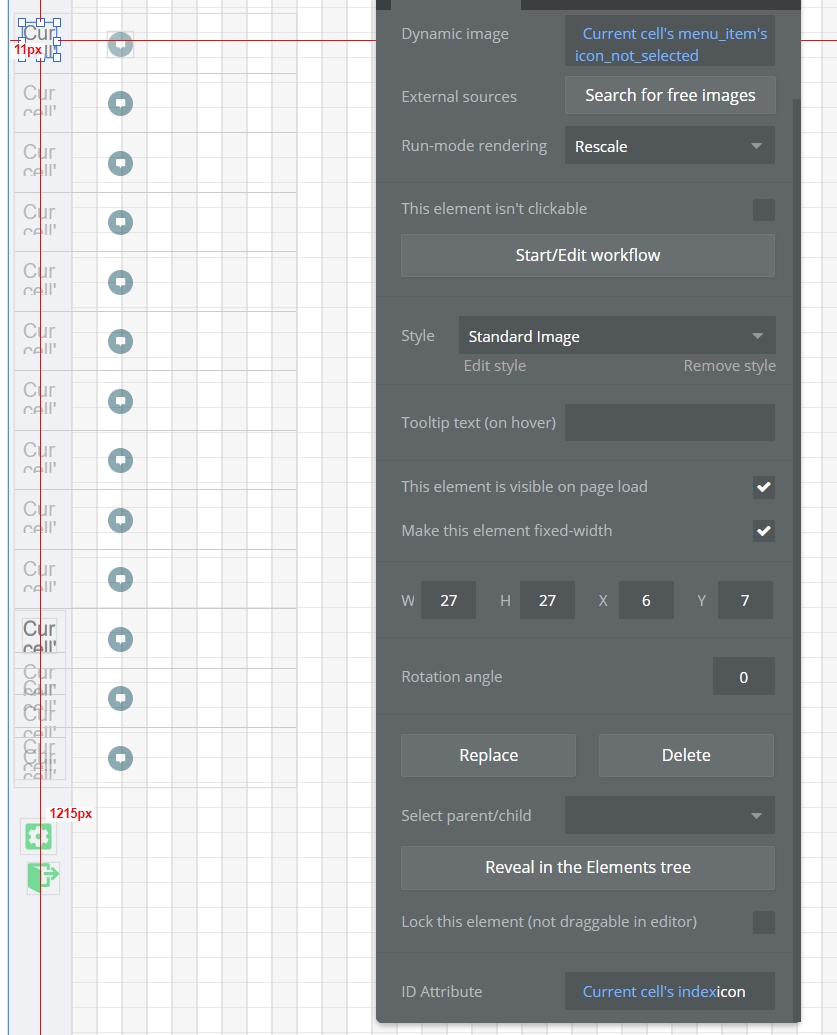This screenshot has width=837, height=1035.
Task: Open the Run-mode rendering dropdown showing Rescale
Action: pyautogui.click(x=669, y=145)
